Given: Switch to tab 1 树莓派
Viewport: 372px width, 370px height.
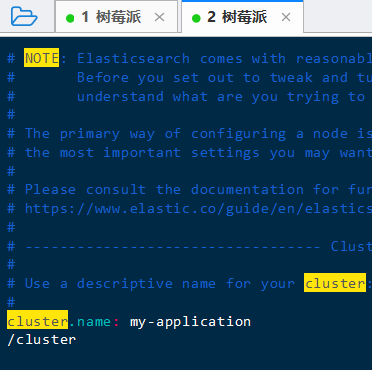Looking at the screenshot, I should pyautogui.click(x=116, y=17).
